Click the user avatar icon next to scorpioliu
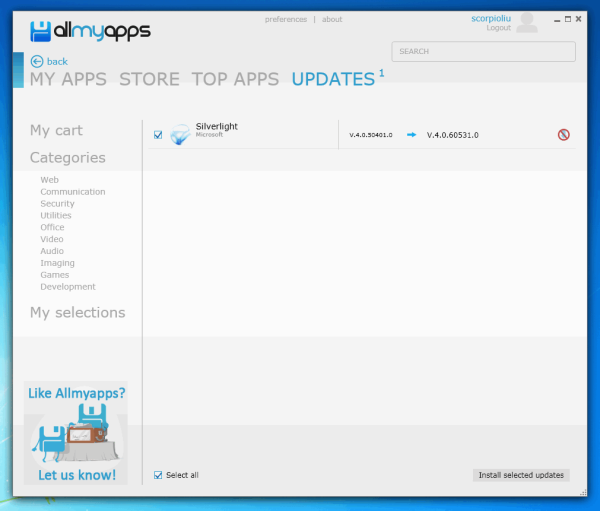600x511 pixels. pos(527,23)
